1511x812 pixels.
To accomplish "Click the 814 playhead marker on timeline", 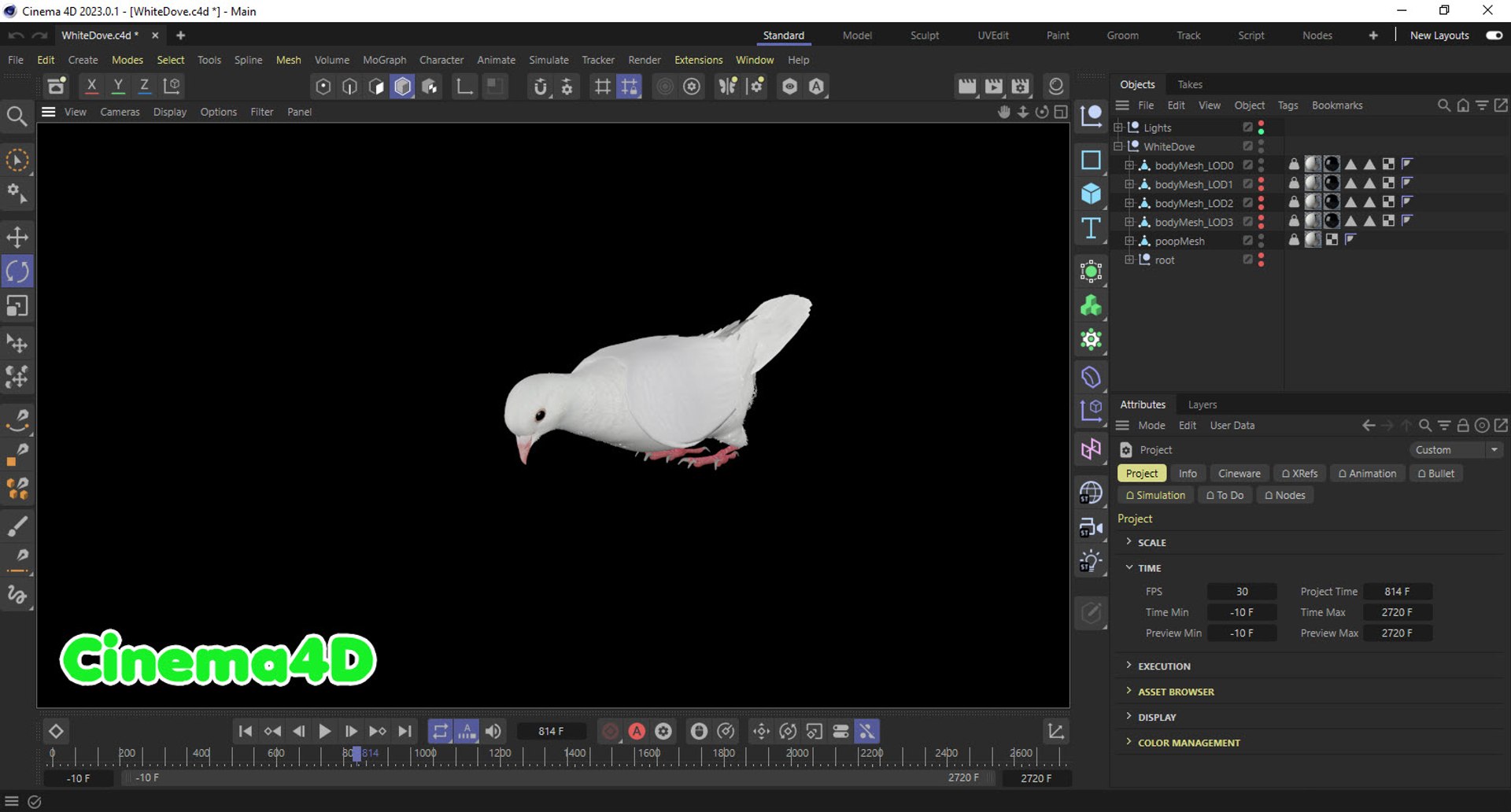I will click(357, 754).
